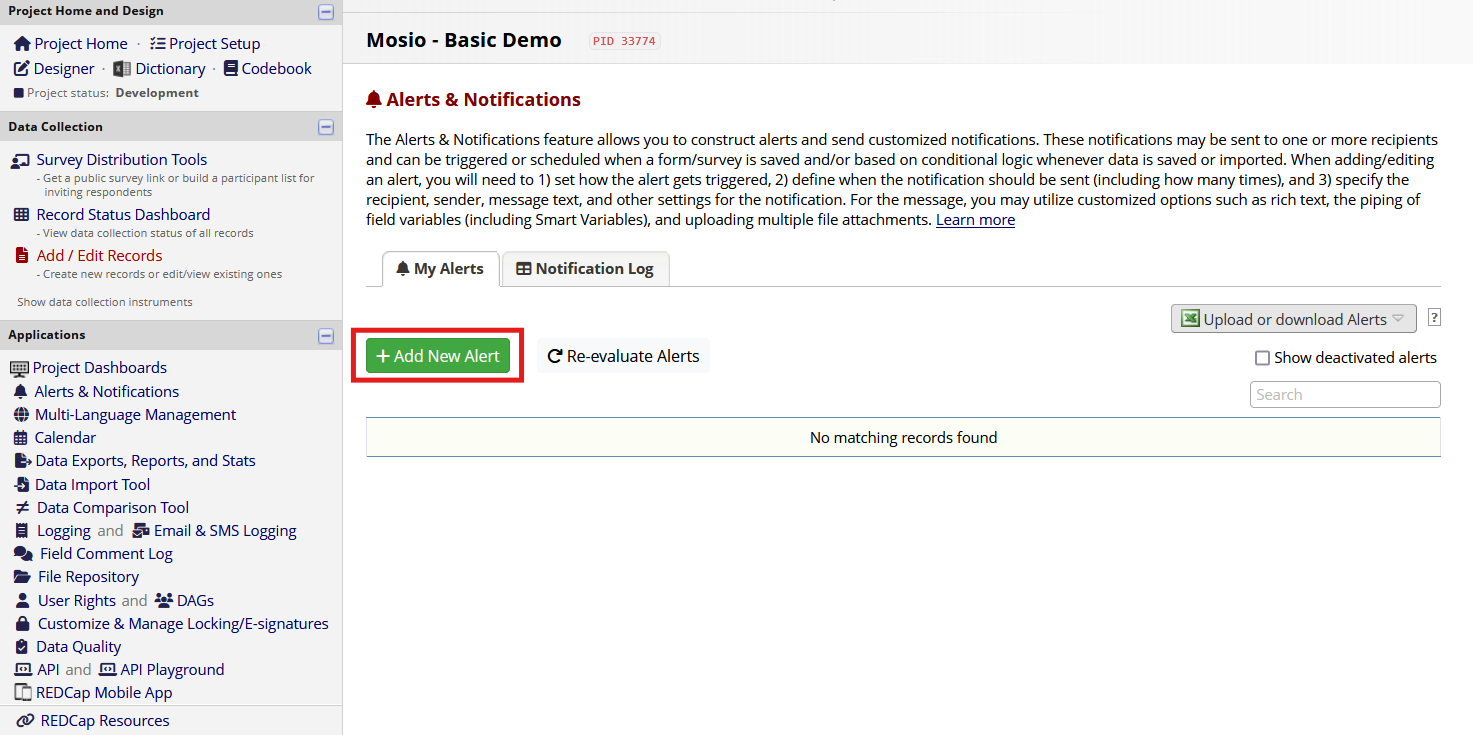
Task: Click the PID 33774 badge
Action: 625,42
